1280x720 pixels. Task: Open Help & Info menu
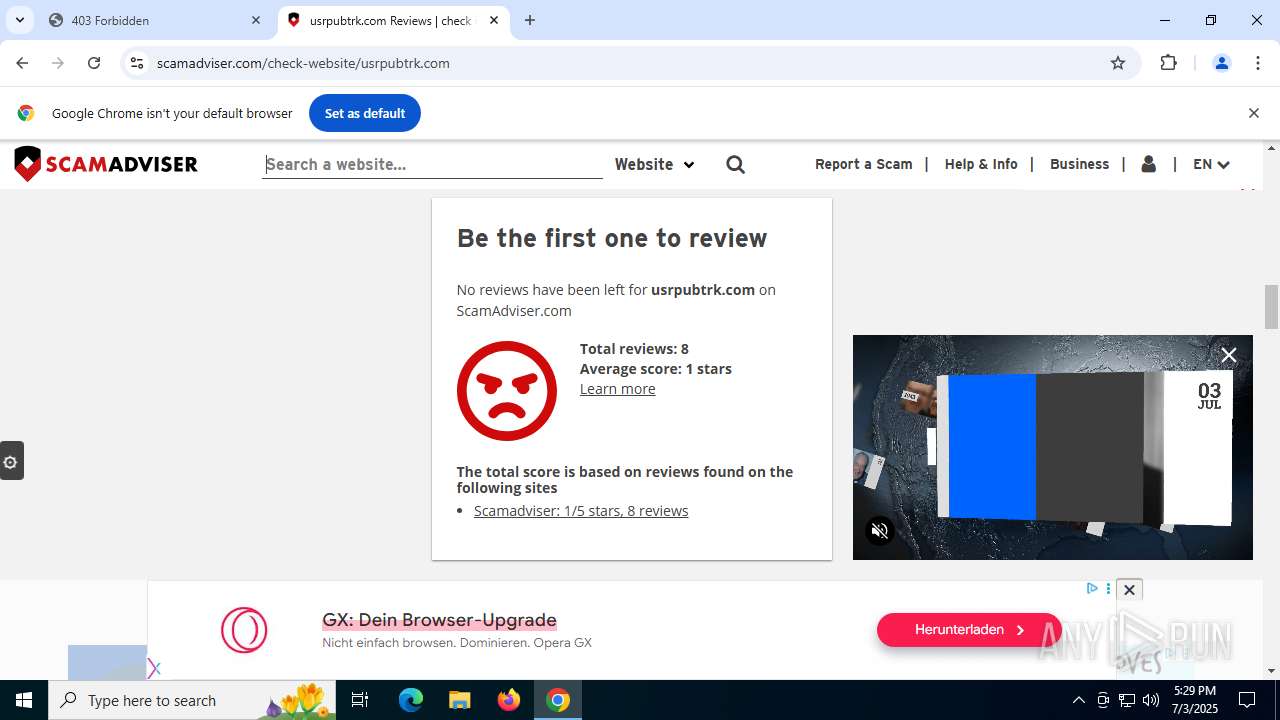981,164
